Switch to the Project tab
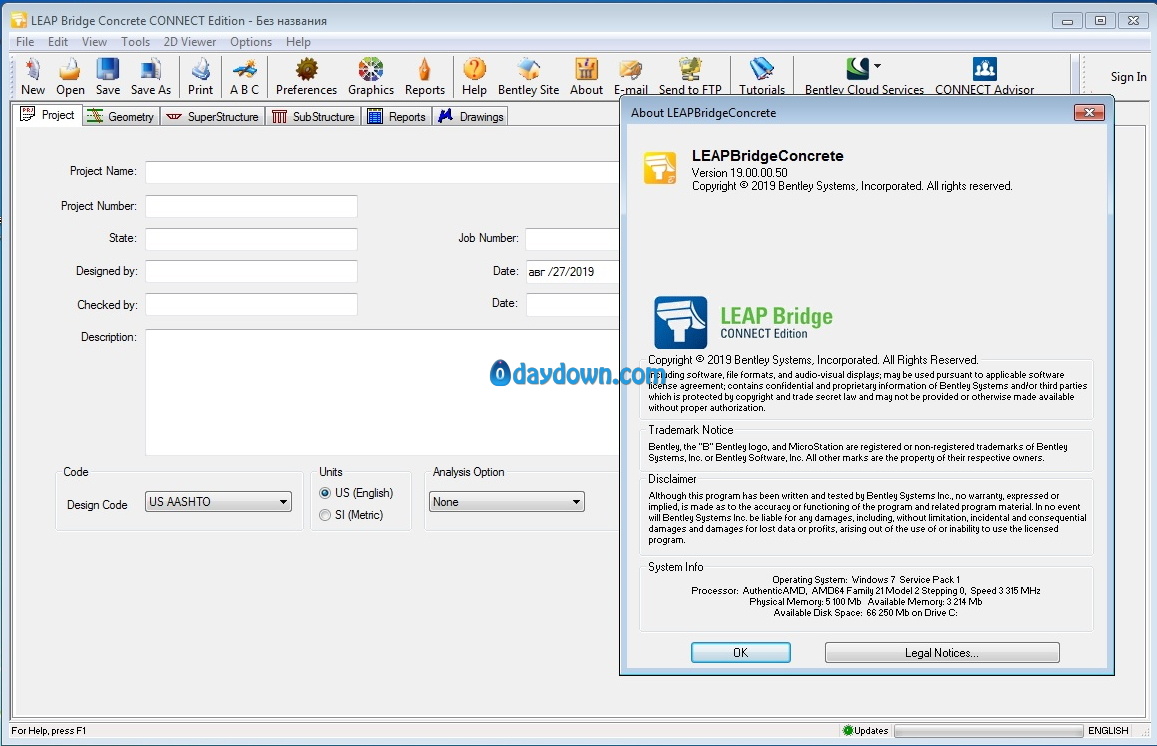The height and width of the screenshot is (746, 1157). (x=48, y=115)
